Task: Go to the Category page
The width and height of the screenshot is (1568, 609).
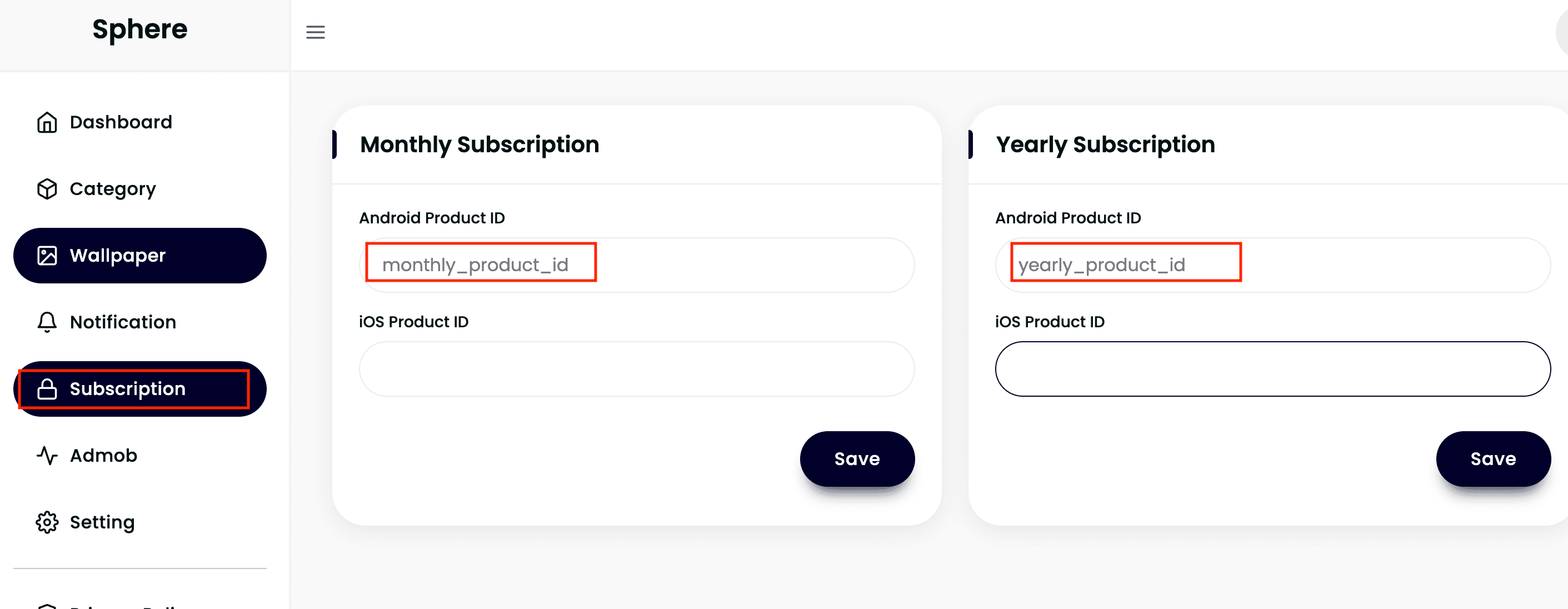Action: pos(113,189)
